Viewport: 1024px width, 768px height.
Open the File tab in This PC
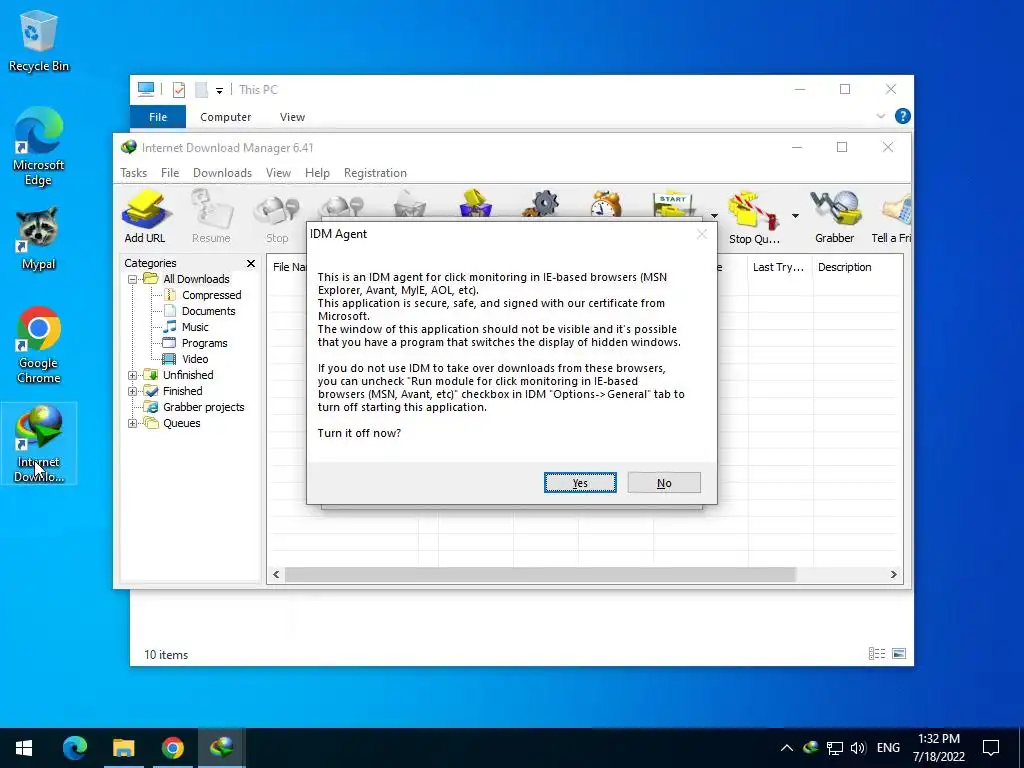158,117
